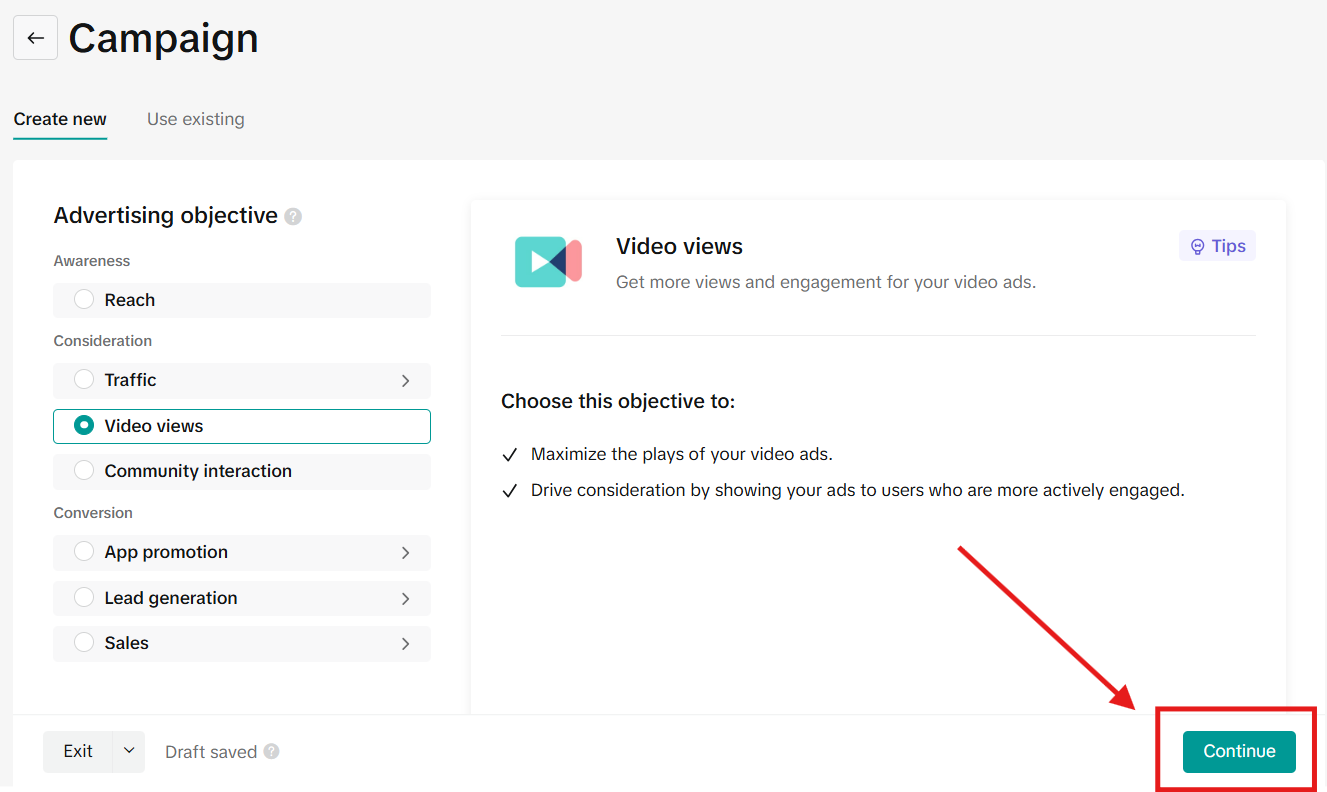The width and height of the screenshot is (1327, 792).
Task: Click the Video views camera icon
Action: pyautogui.click(x=548, y=262)
